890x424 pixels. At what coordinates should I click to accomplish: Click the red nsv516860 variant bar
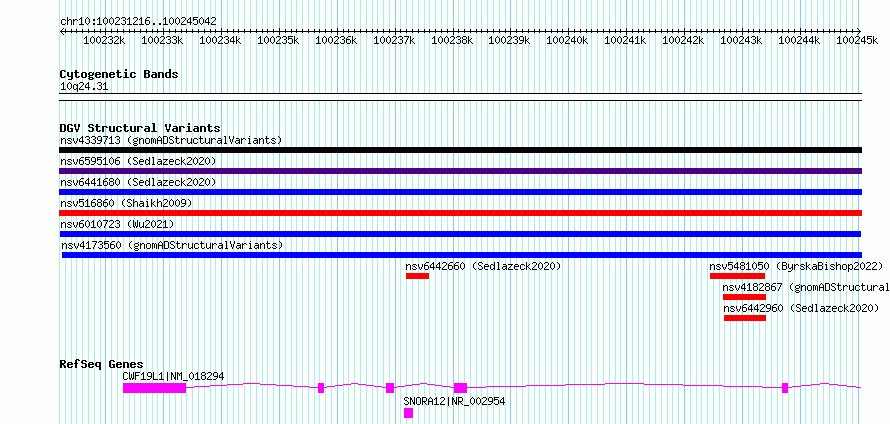[x=460, y=213]
